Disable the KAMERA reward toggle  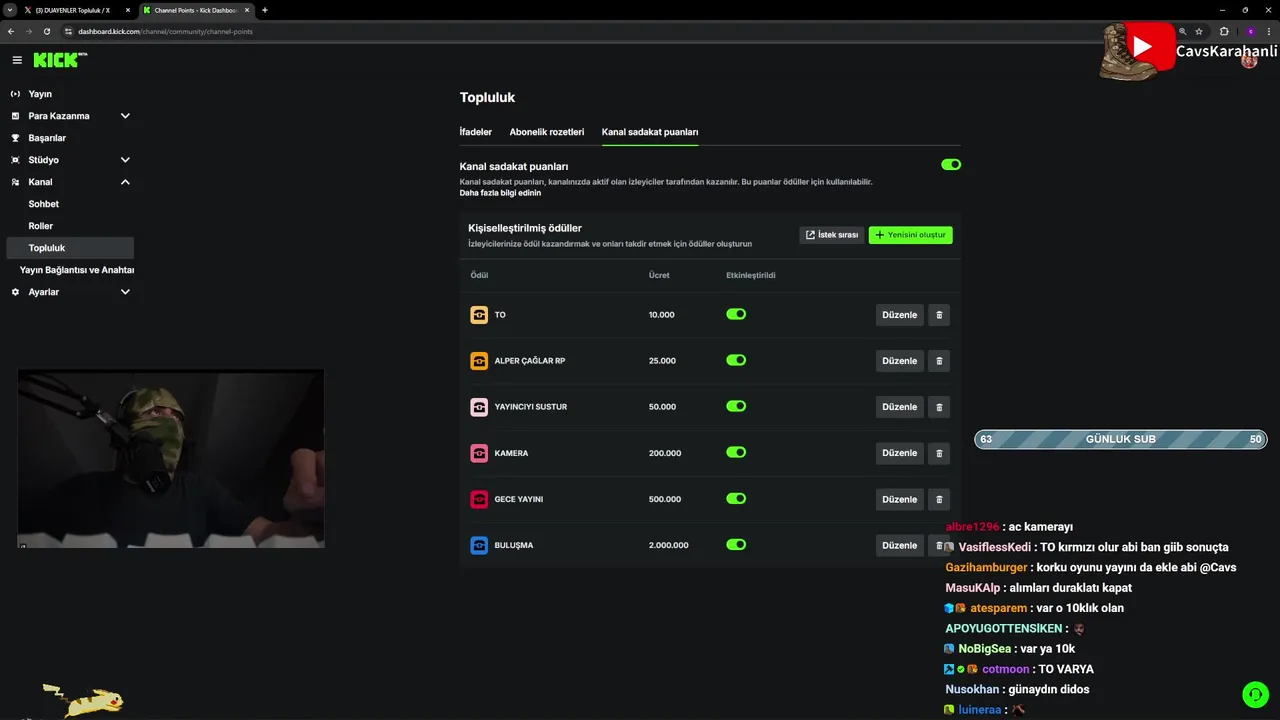[x=736, y=452]
